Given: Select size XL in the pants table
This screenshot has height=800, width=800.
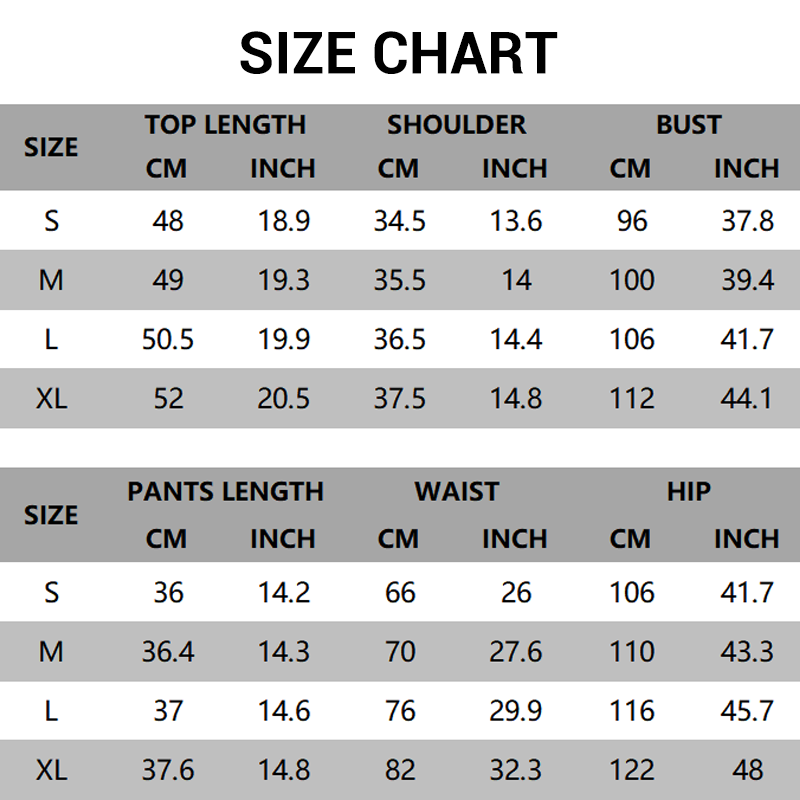Looking at the screenshot, I should point(52,770).
